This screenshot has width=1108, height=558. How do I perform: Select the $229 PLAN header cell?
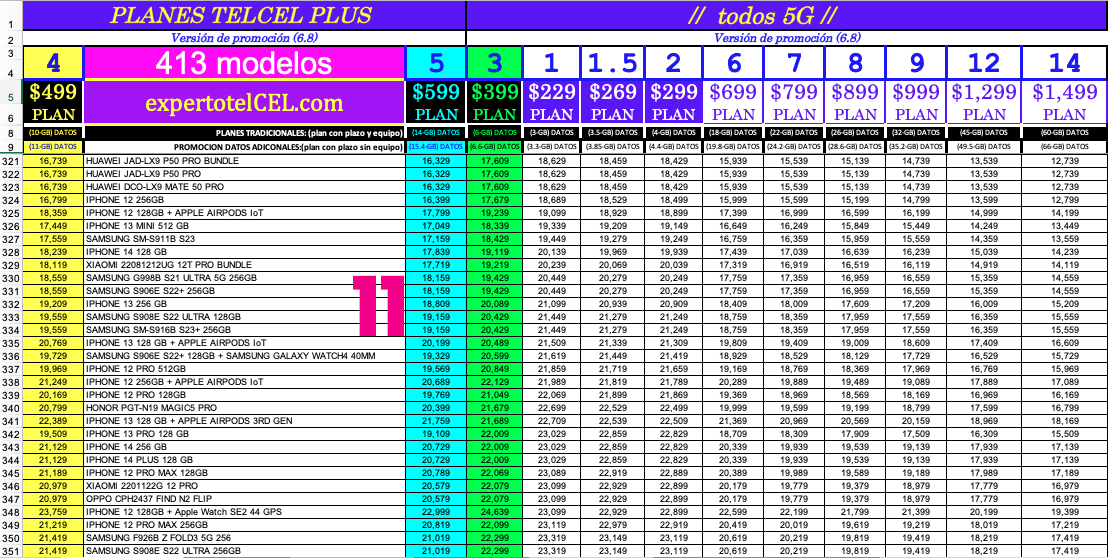552,103
